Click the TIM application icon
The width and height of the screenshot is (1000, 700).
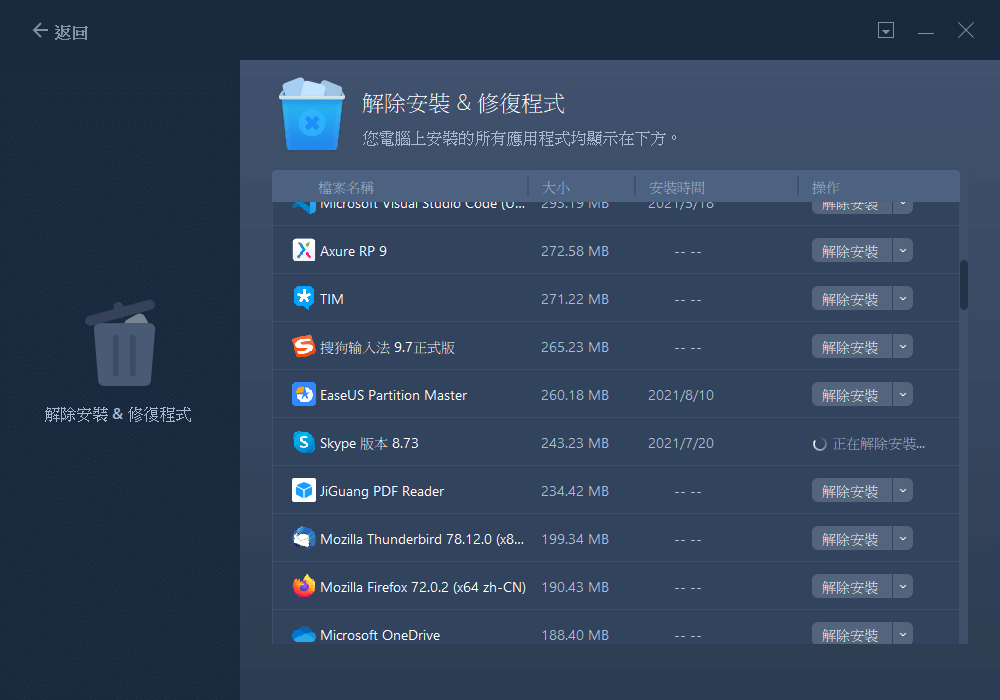click(x=303, y=298)
